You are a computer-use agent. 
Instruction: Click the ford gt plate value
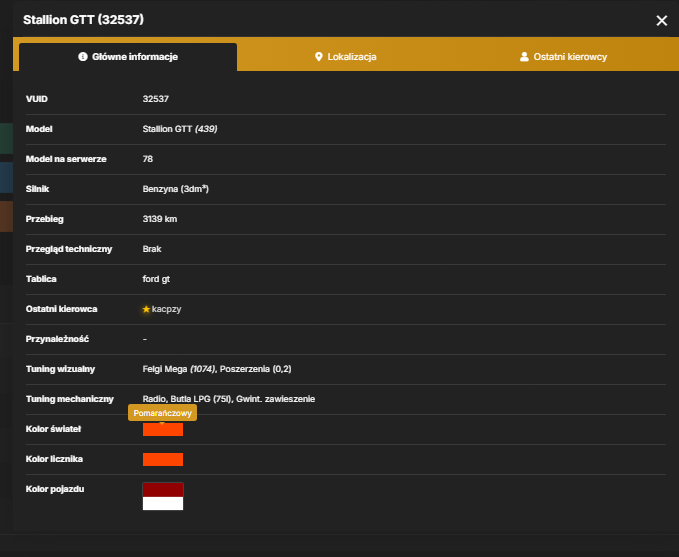pos(156,279)
